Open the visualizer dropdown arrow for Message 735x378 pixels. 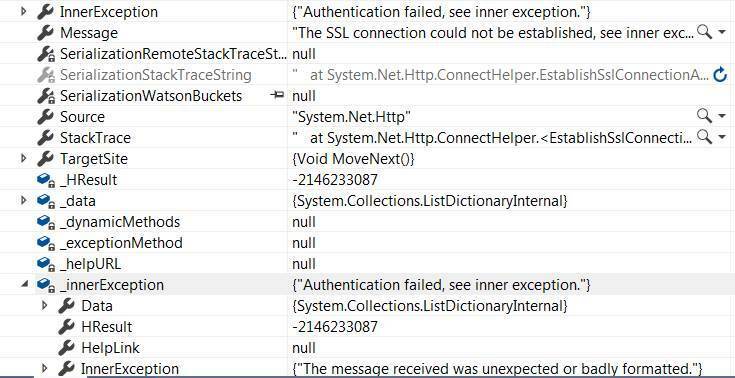722,33
